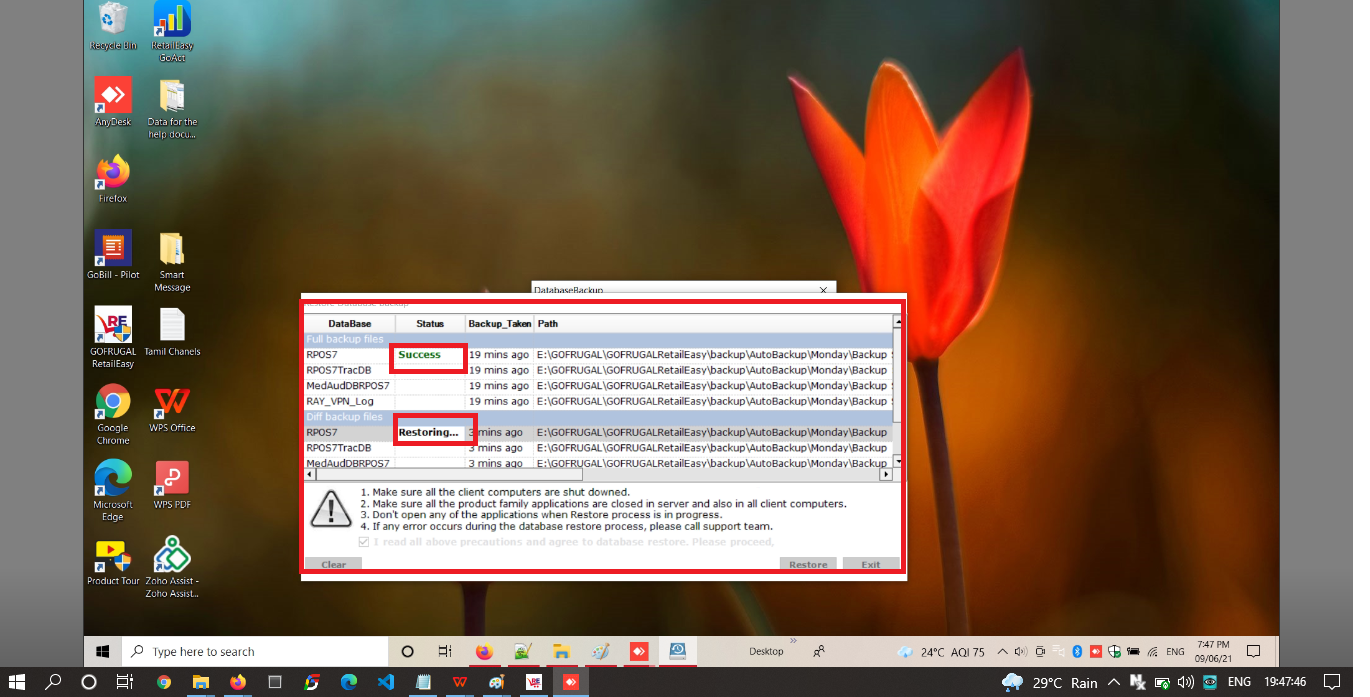Click the green 'Success' status text

click(x=419, y=355)
